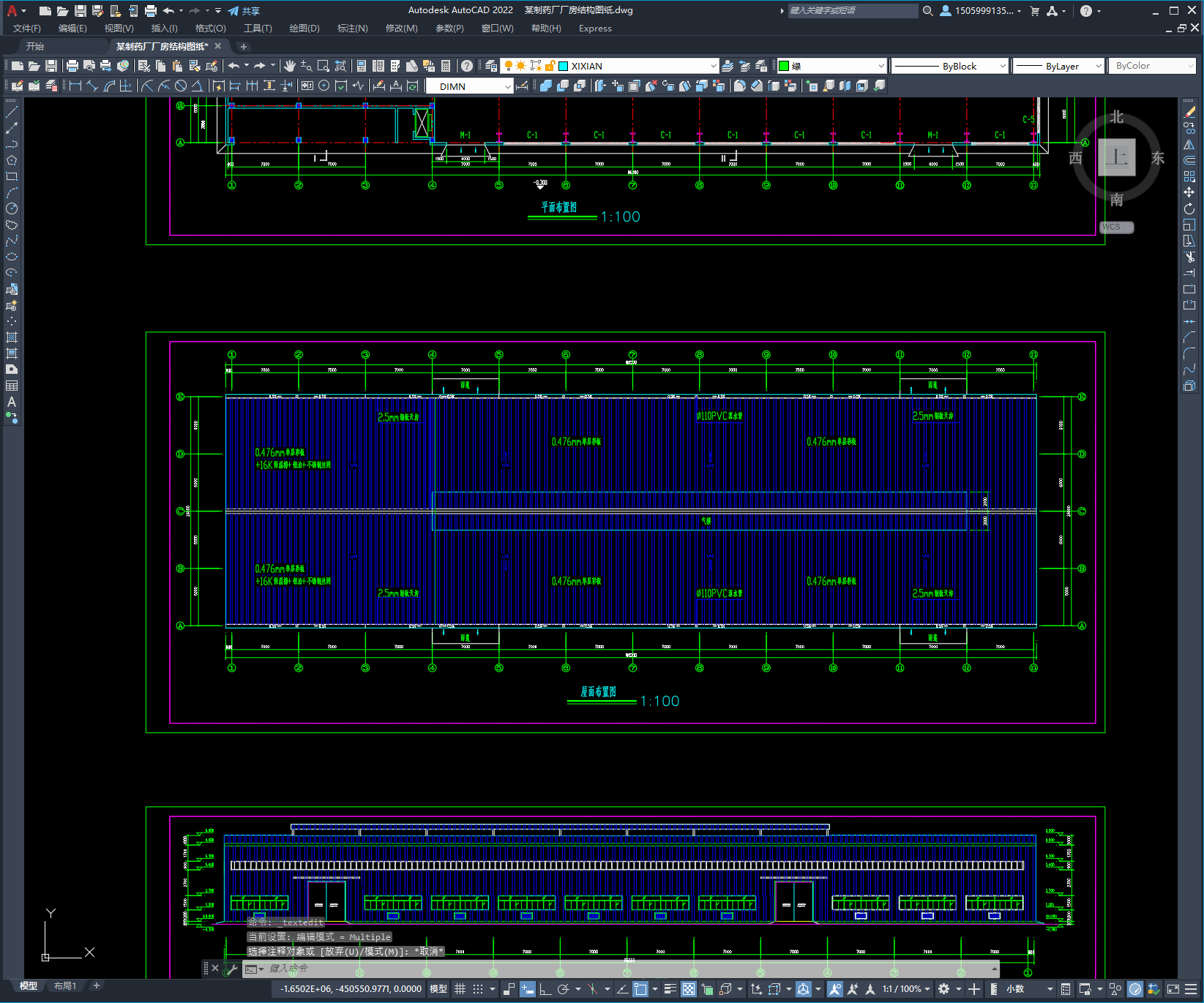
Task: Open the 绘图(D) menu
Action: [x=304, y=29]
